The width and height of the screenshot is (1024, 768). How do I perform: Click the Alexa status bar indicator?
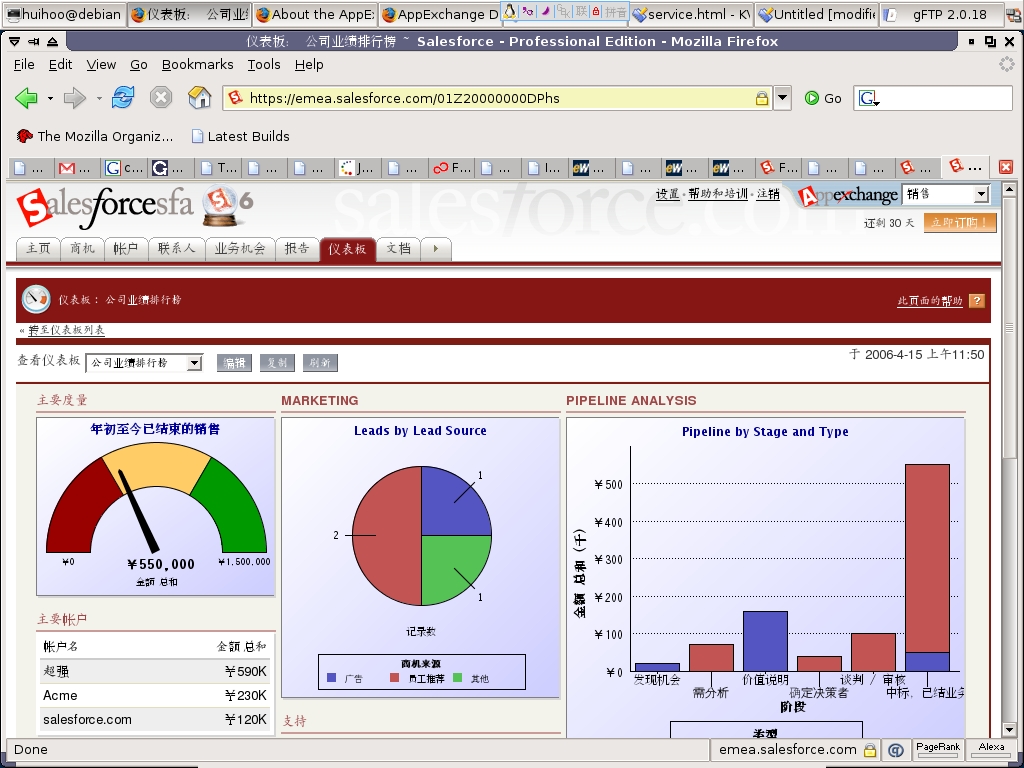pos(991,750)
